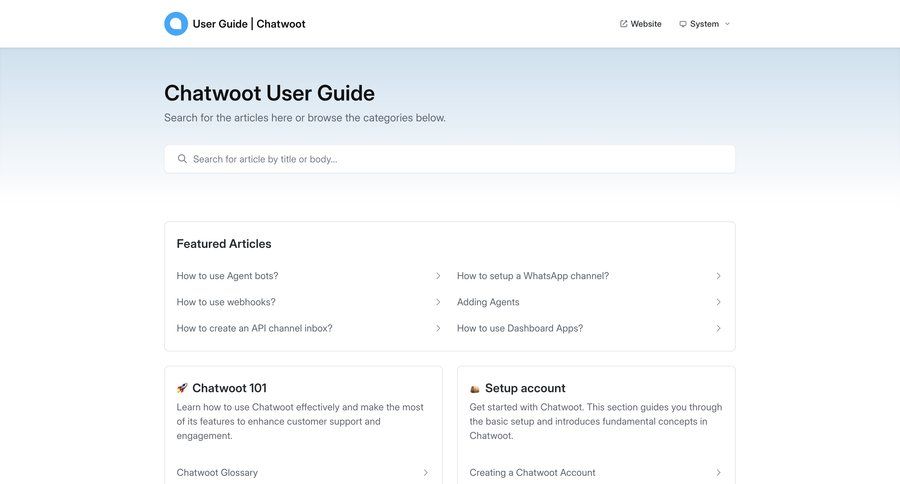
Task: Open 'How to setup a WhatsApp channel?'
Action: tap(533, 276)
